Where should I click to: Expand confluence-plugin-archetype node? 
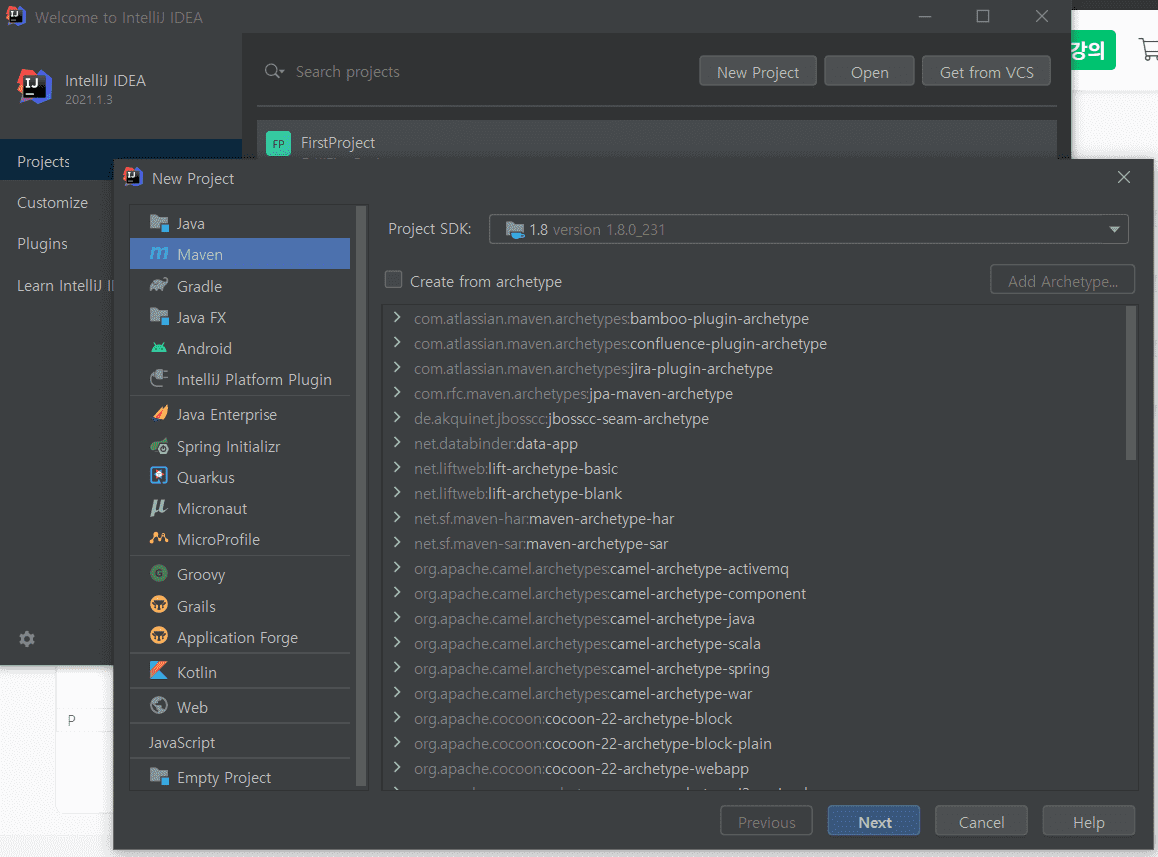397,343
